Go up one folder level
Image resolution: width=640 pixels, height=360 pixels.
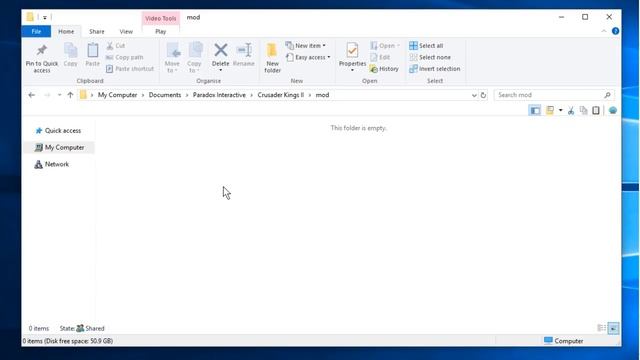[70, 95]
